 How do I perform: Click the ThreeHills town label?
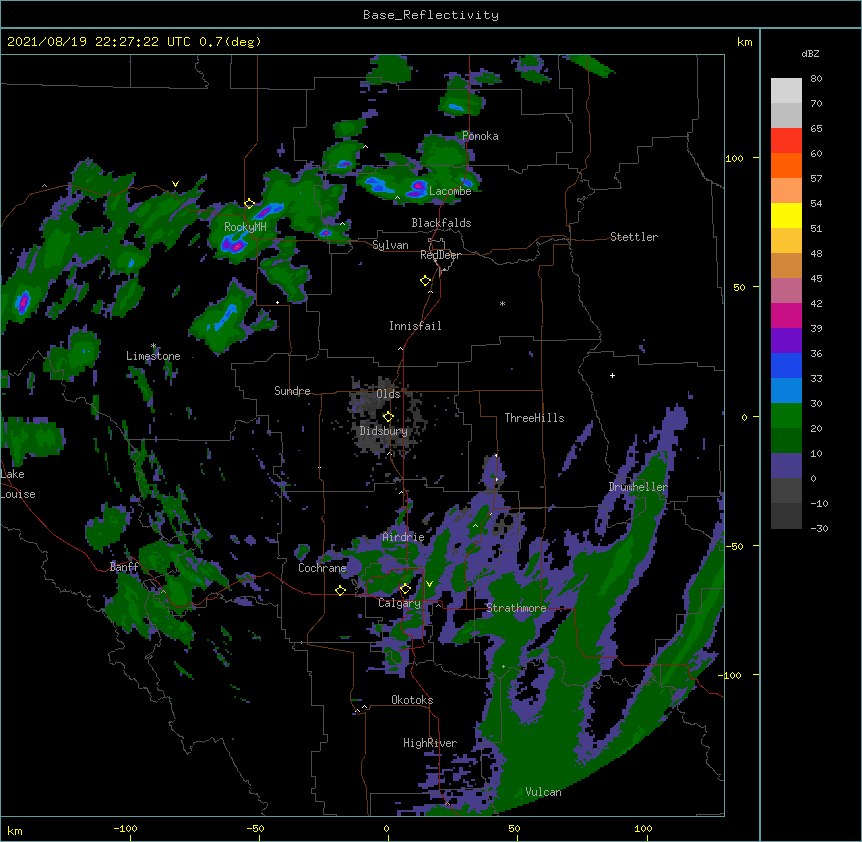point(534,418)
